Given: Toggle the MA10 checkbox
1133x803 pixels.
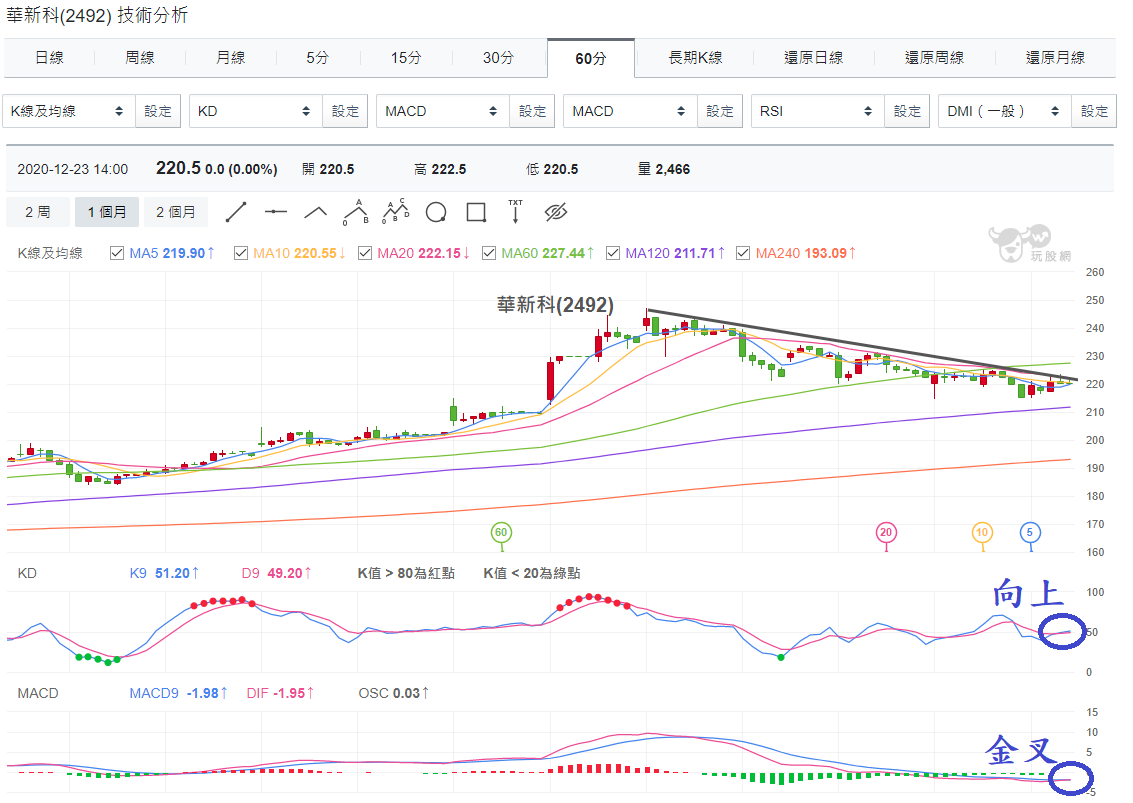Looking at the screenshot, I should (x=241, y=253).
